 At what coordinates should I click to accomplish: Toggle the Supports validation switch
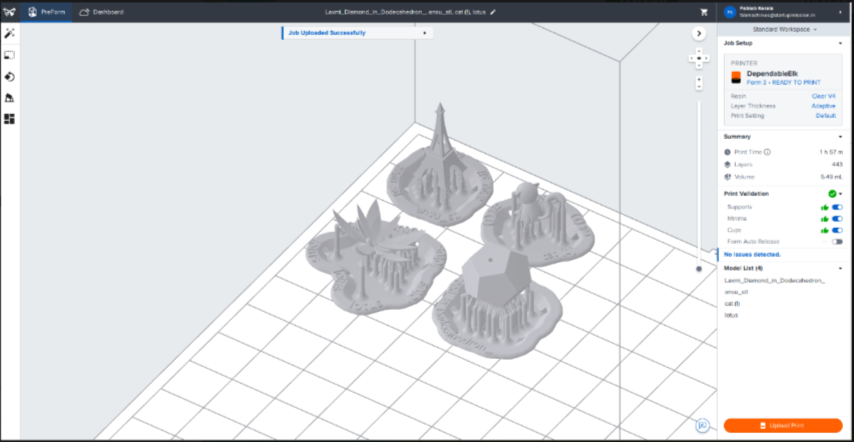(x=837, y=207)
